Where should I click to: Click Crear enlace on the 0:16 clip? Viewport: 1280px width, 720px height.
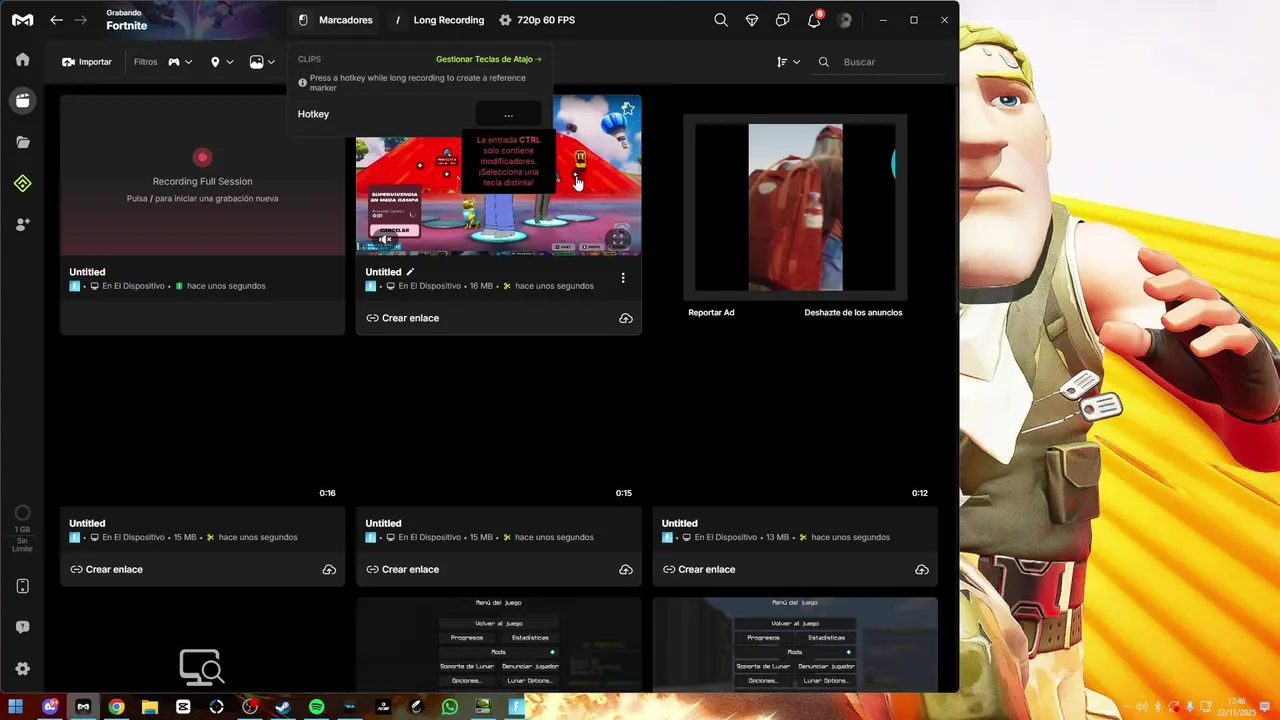point(107,570)
